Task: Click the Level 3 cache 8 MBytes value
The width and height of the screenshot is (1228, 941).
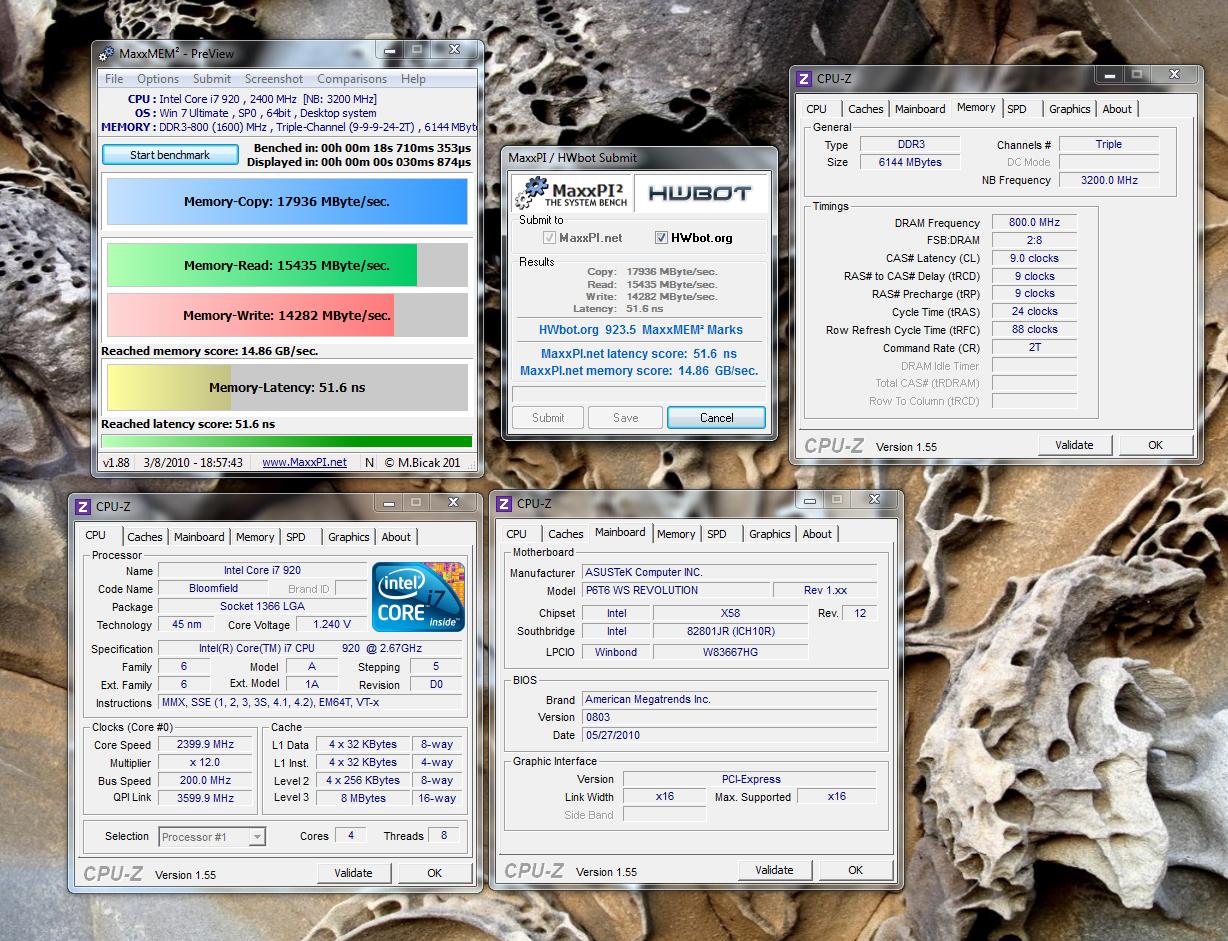Action: click(362, 799)
